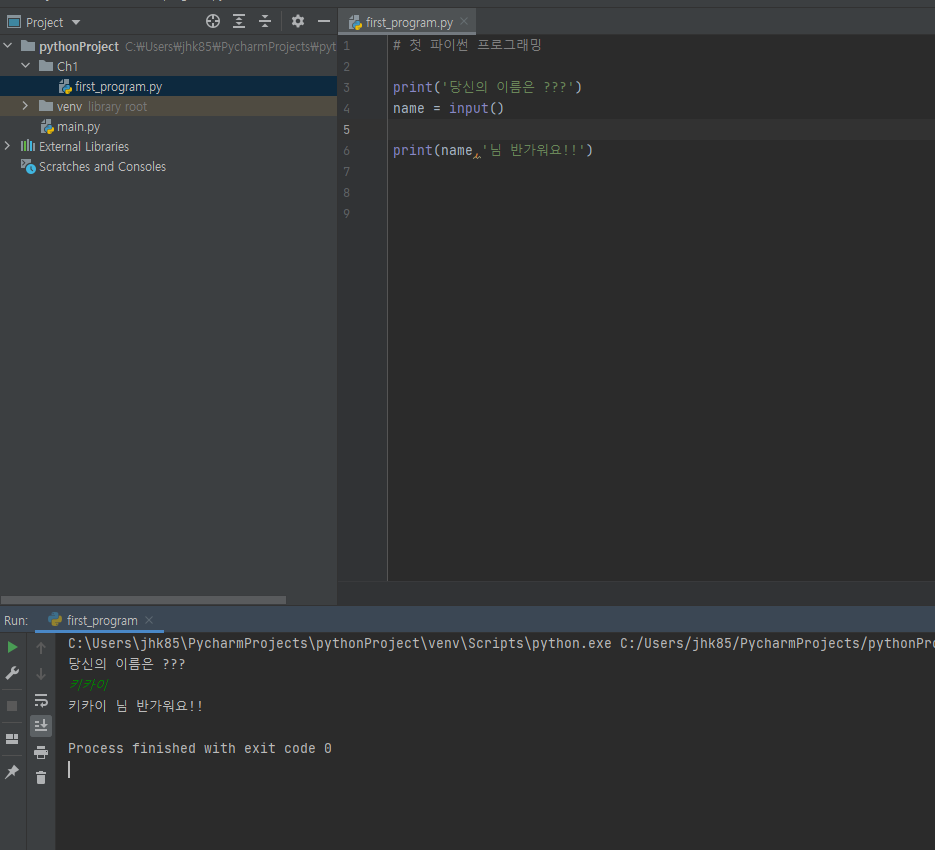Rerun program with green play icon
The width and height of the screenshot is (935, 850).
tap(12, 647)
